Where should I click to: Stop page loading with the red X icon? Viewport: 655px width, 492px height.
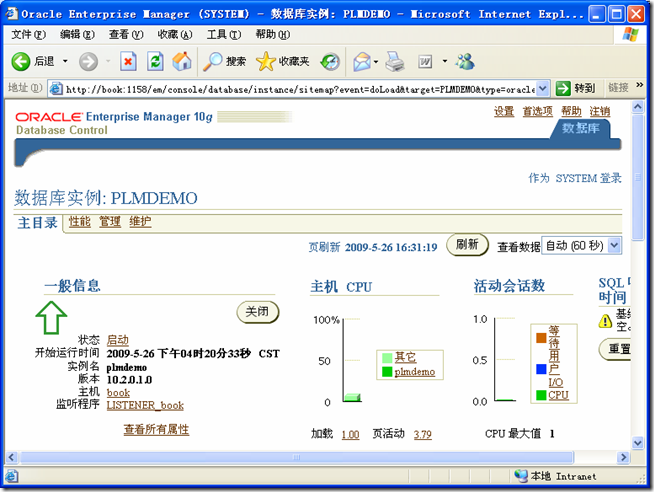[x=128, y=62]
